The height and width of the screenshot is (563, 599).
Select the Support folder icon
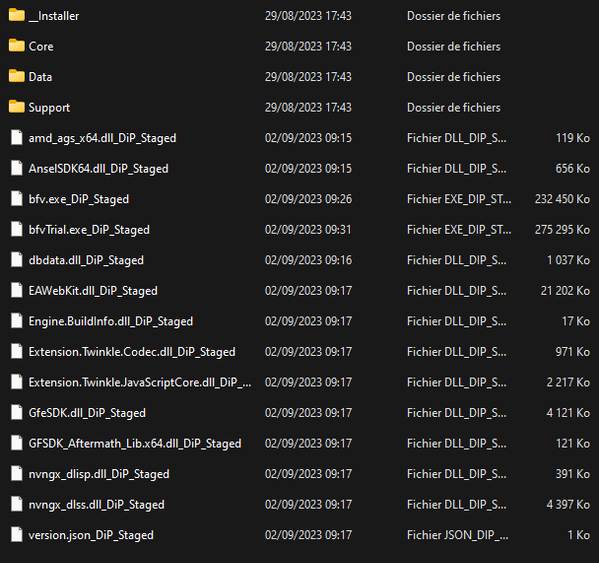(x=17, y=107)
